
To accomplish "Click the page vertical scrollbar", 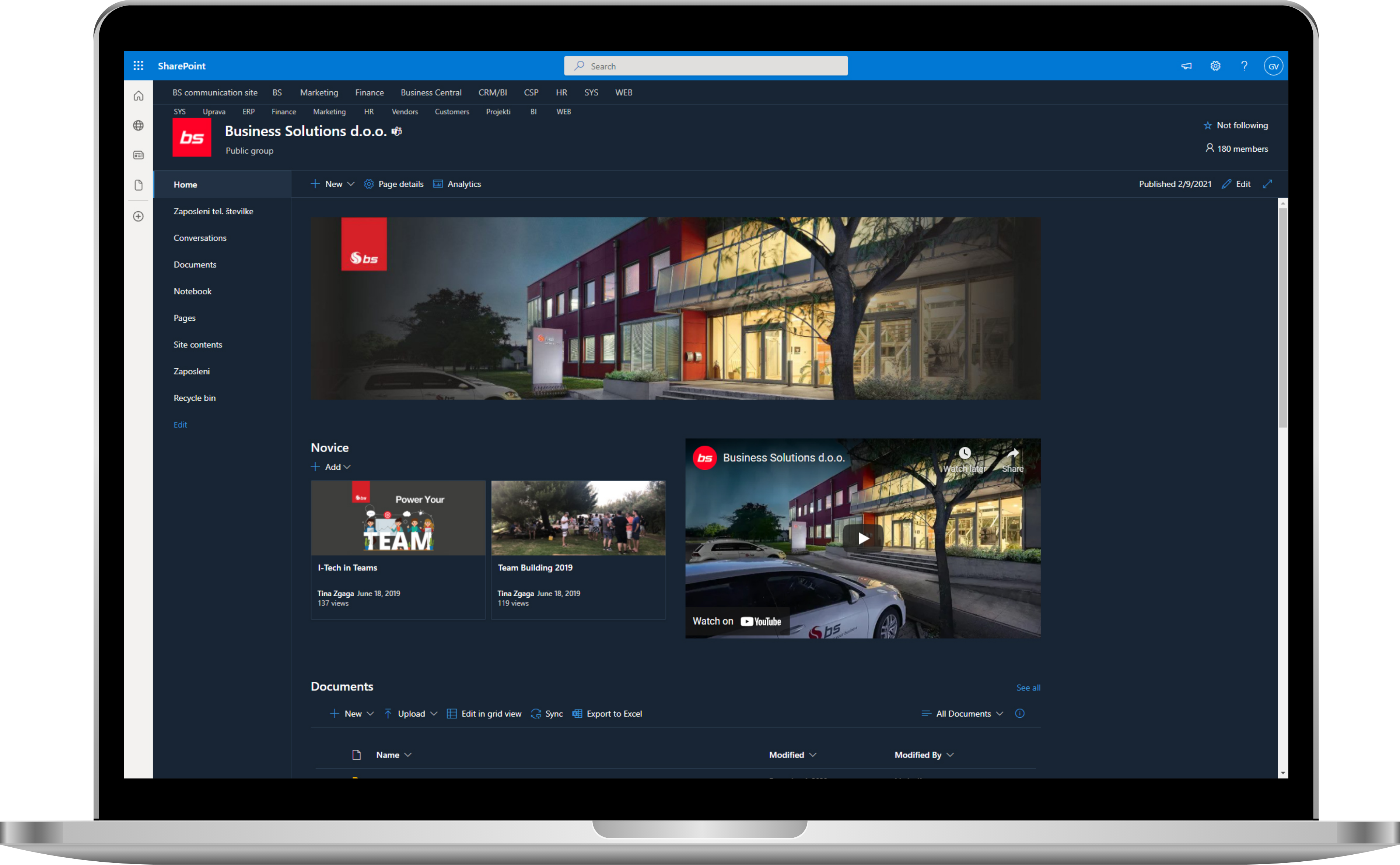I will point(1283,317).
